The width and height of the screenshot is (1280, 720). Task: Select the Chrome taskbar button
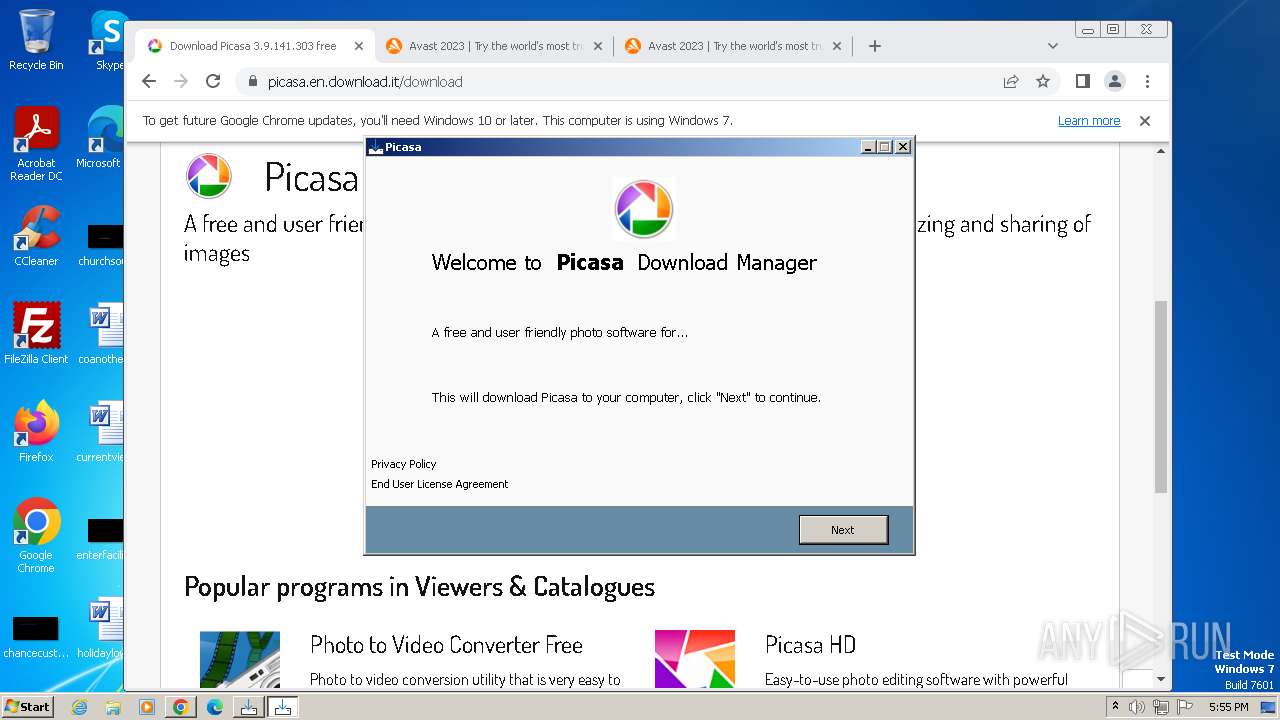[180, 707]
